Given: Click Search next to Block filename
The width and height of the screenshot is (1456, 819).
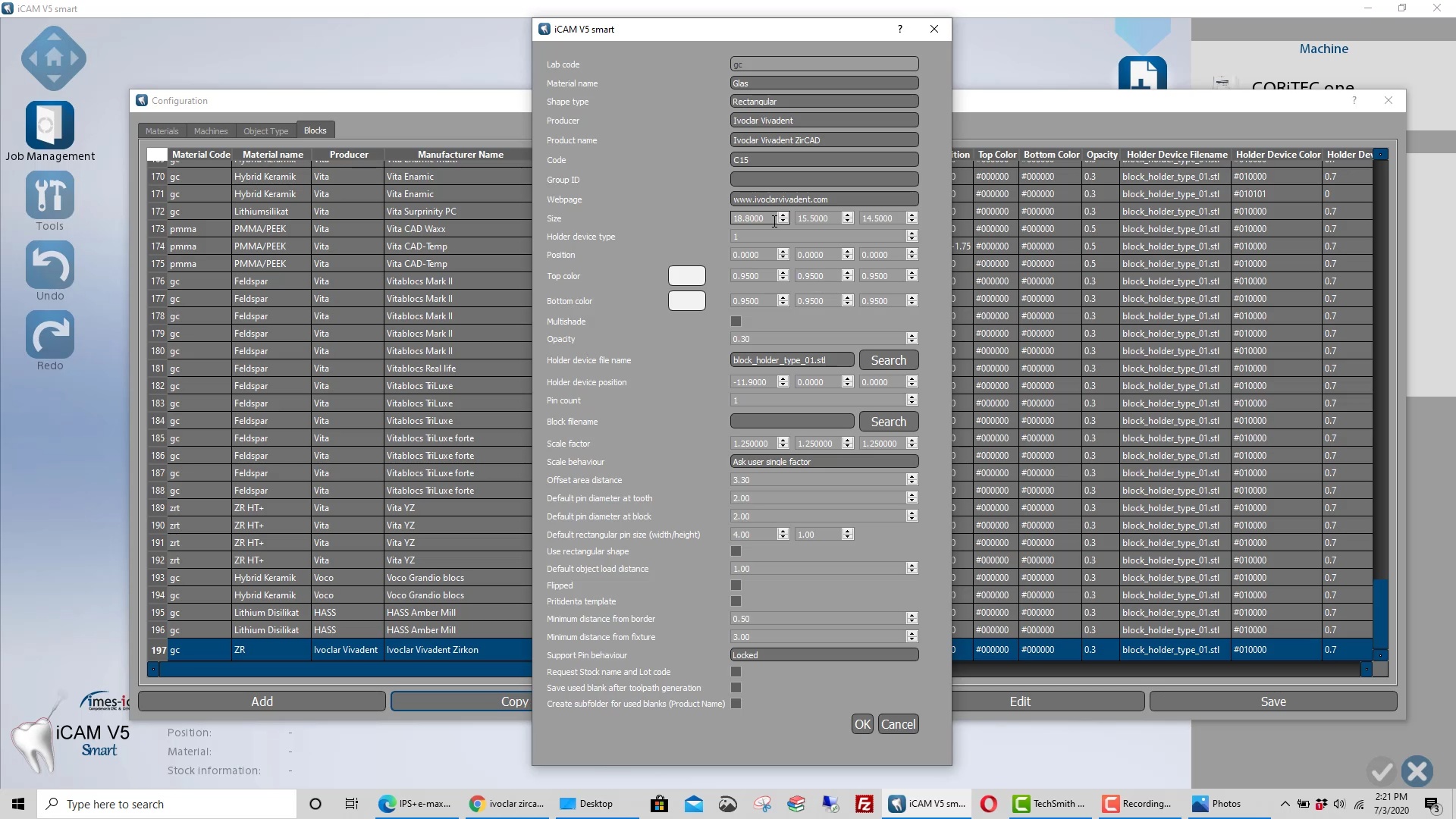Looking at the screenshot, I should pos(889,422).
